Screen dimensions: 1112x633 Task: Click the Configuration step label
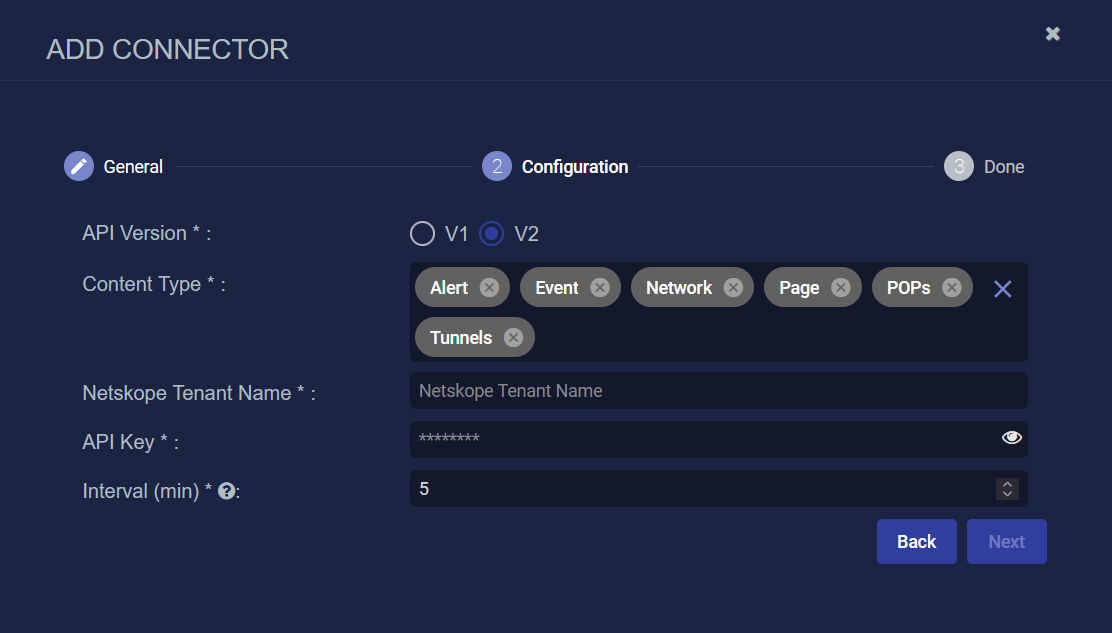click(x=575, y=167)
